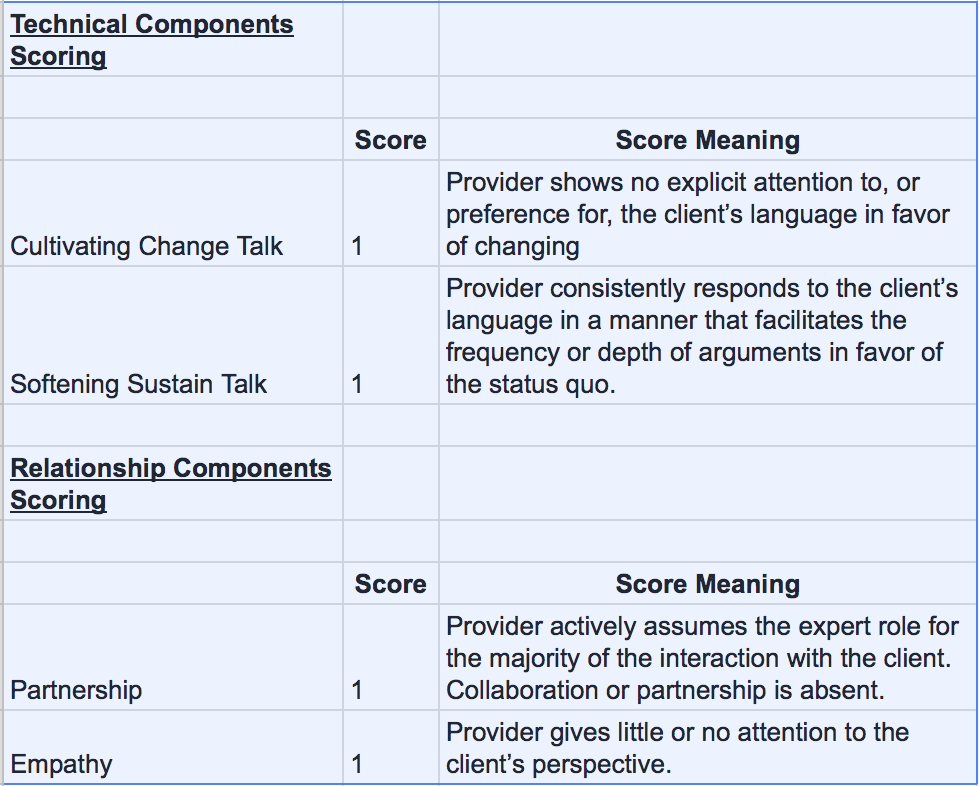
Task: Click the score value for Partnership
Action: click(358, 690)
